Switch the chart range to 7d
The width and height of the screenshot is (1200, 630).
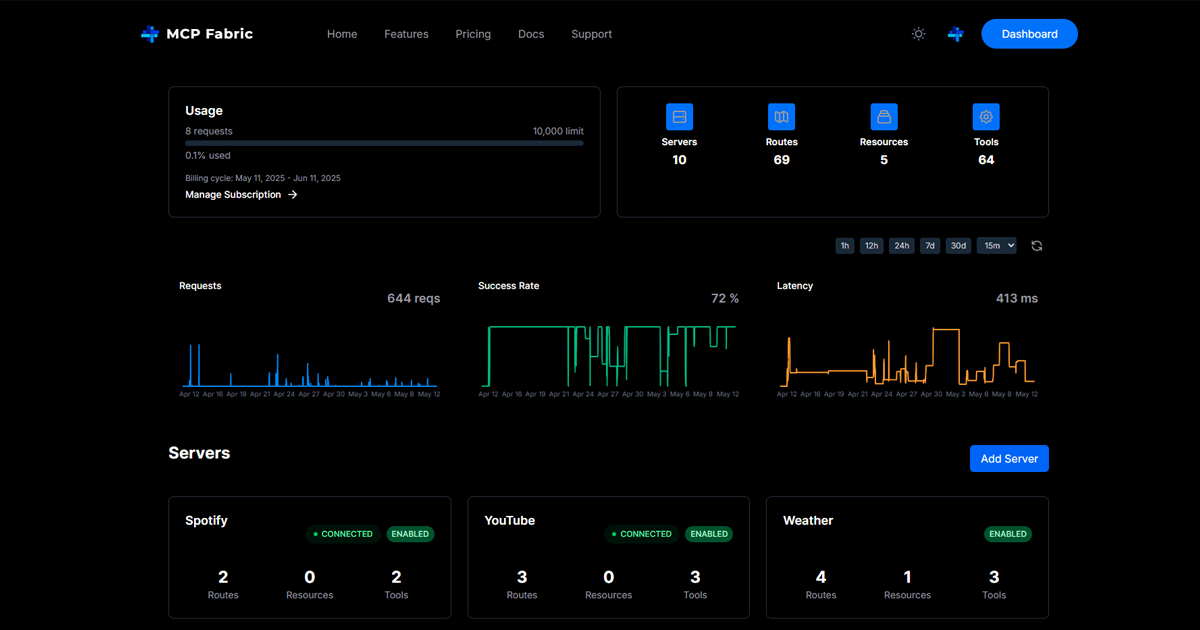coord(929,245)
